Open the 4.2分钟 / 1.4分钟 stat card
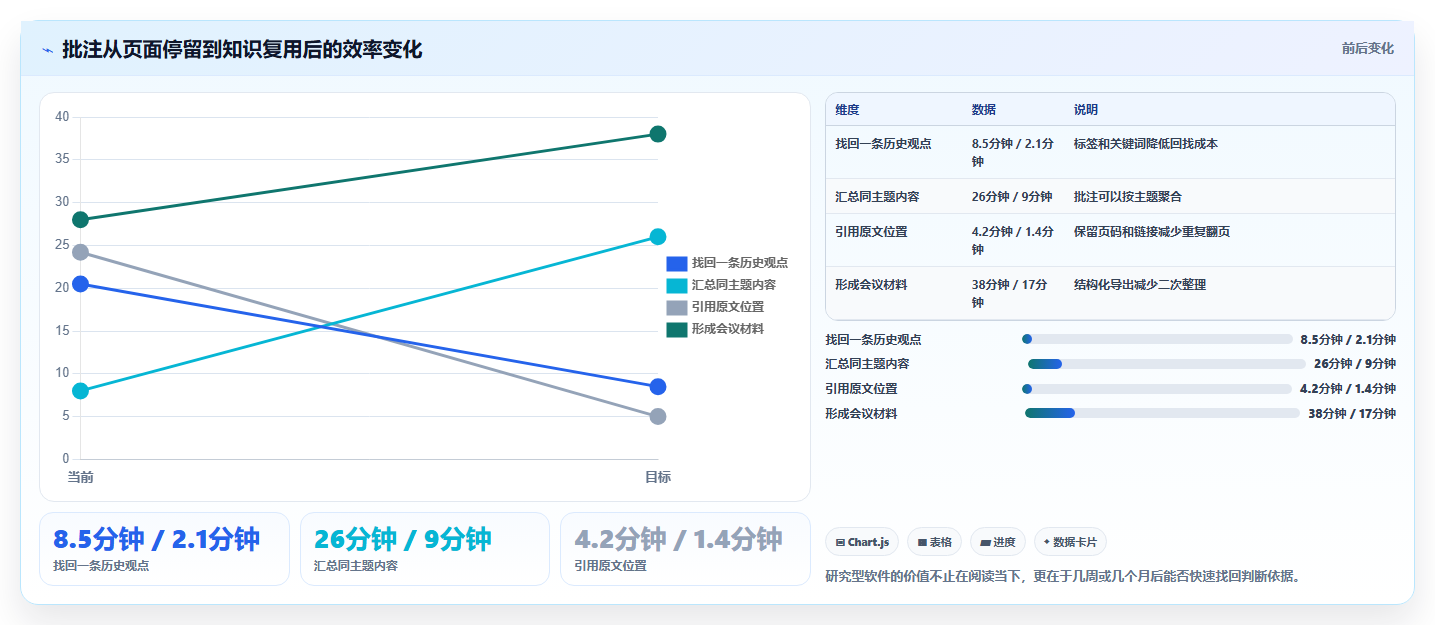The width and height of the screenshot is (1435, 625). [685, 549]
